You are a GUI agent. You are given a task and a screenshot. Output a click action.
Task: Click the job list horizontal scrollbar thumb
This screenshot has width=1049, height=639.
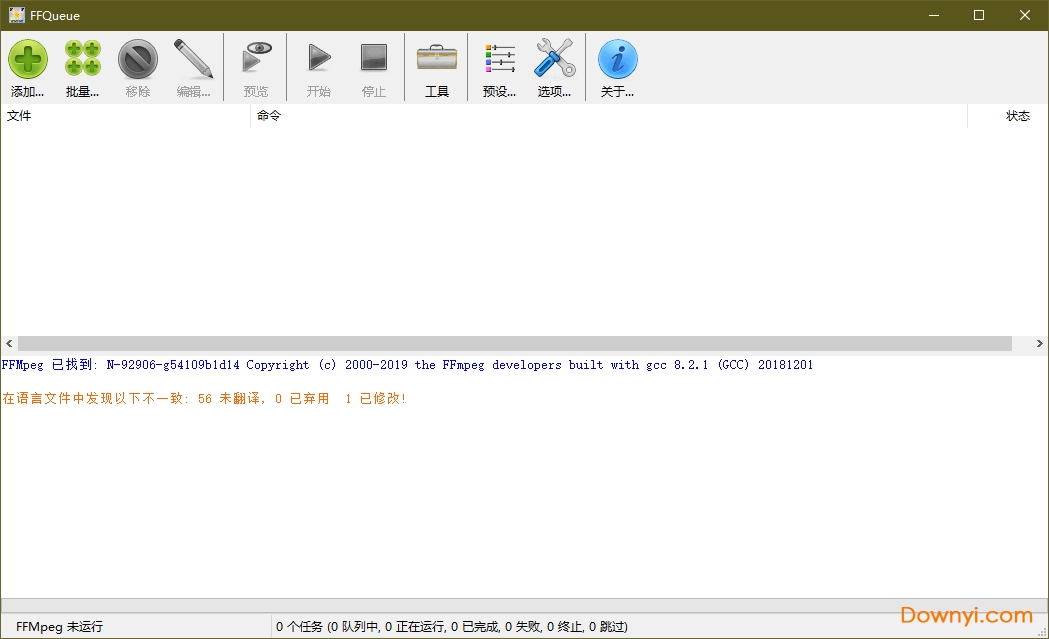coord(514,344)
